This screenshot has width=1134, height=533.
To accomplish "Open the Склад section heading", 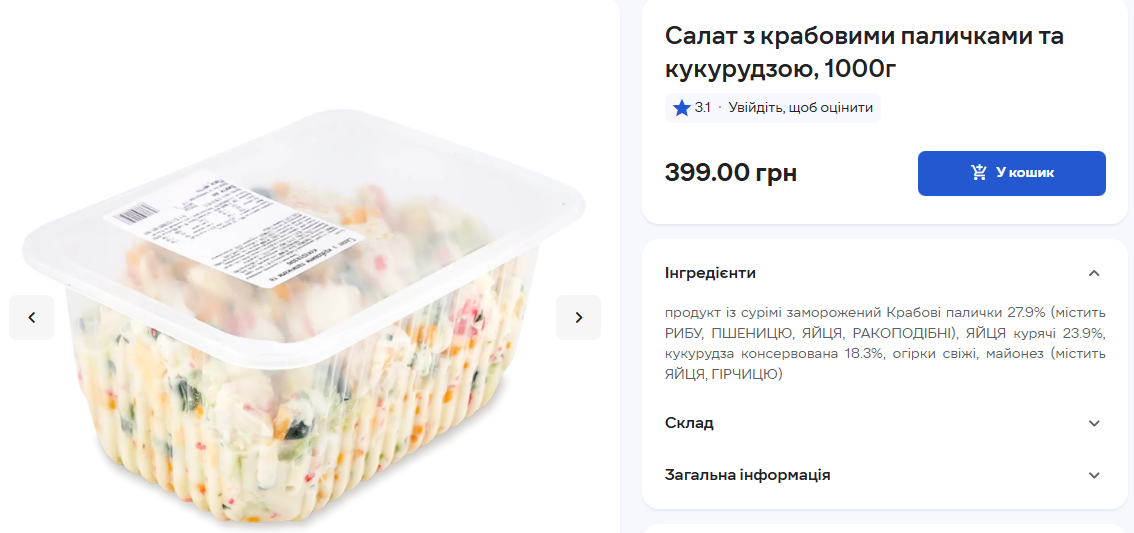I will (x=689, y=423).
